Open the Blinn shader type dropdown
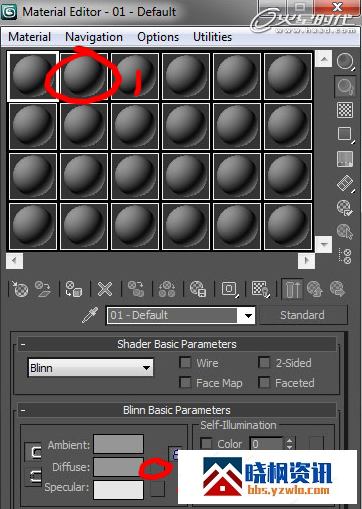Screen dimensions: 362x509 click(x=91, y=368)
